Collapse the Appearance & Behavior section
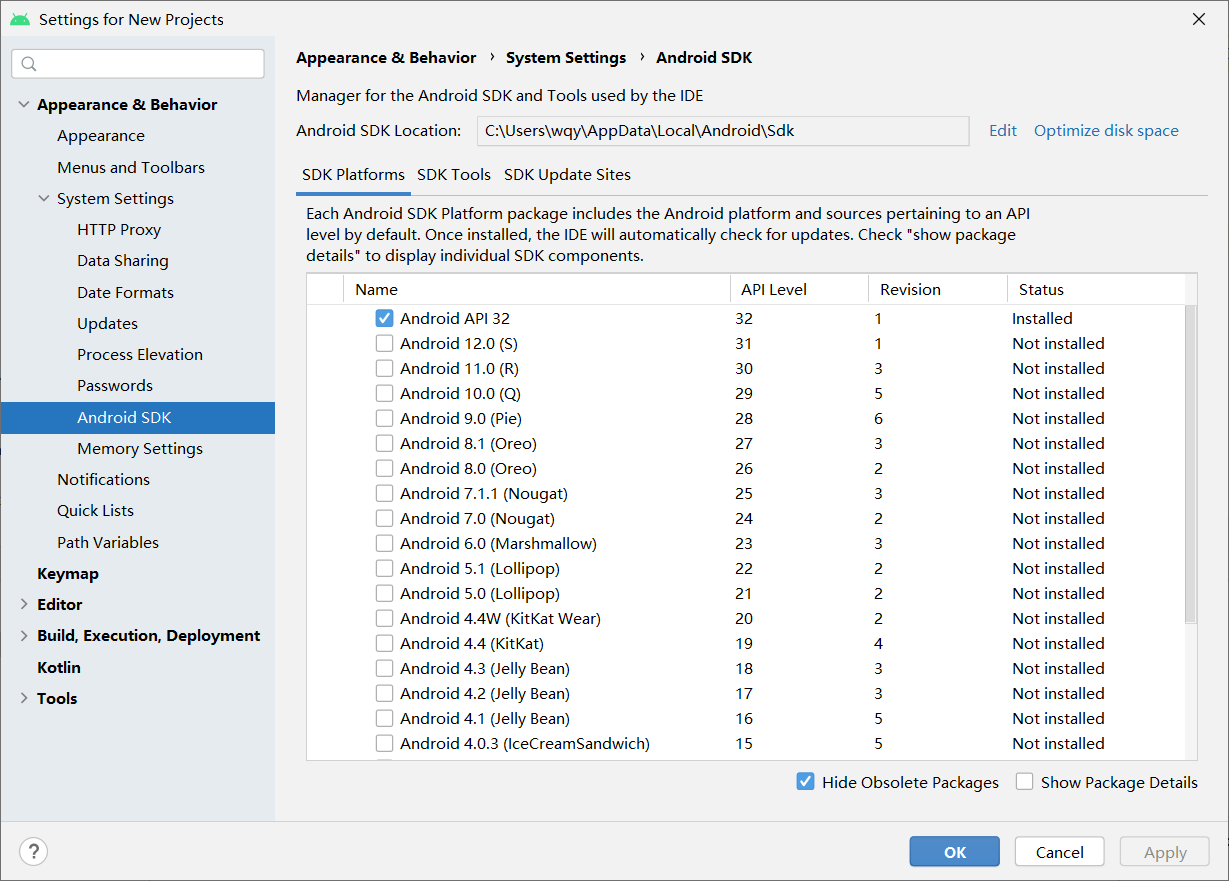This screenshot has height=881, width=1229. point(24,105)
